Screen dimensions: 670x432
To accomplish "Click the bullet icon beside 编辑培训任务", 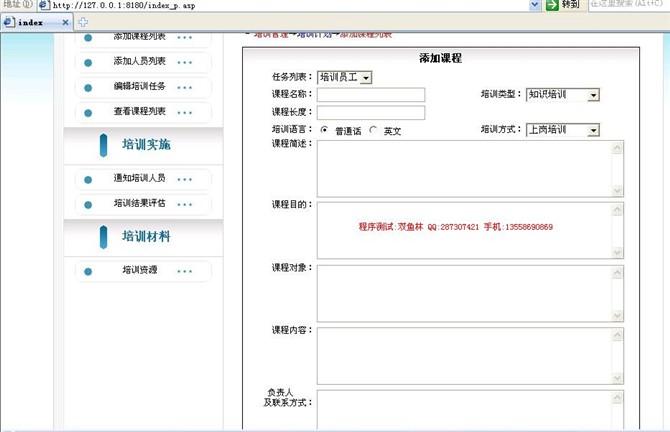I will pos(88,88).
